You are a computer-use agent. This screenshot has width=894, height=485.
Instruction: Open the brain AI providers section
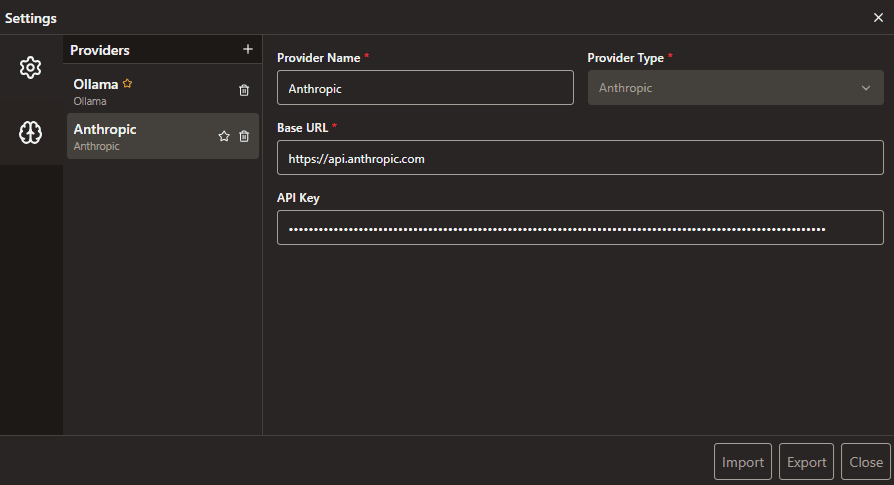click(30, 132)
